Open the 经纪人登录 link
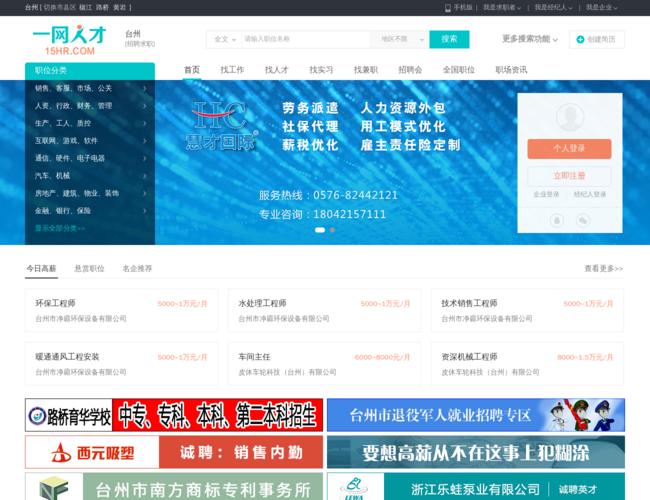This screenshot has height=500, width=650. click(x=590, y=194)
